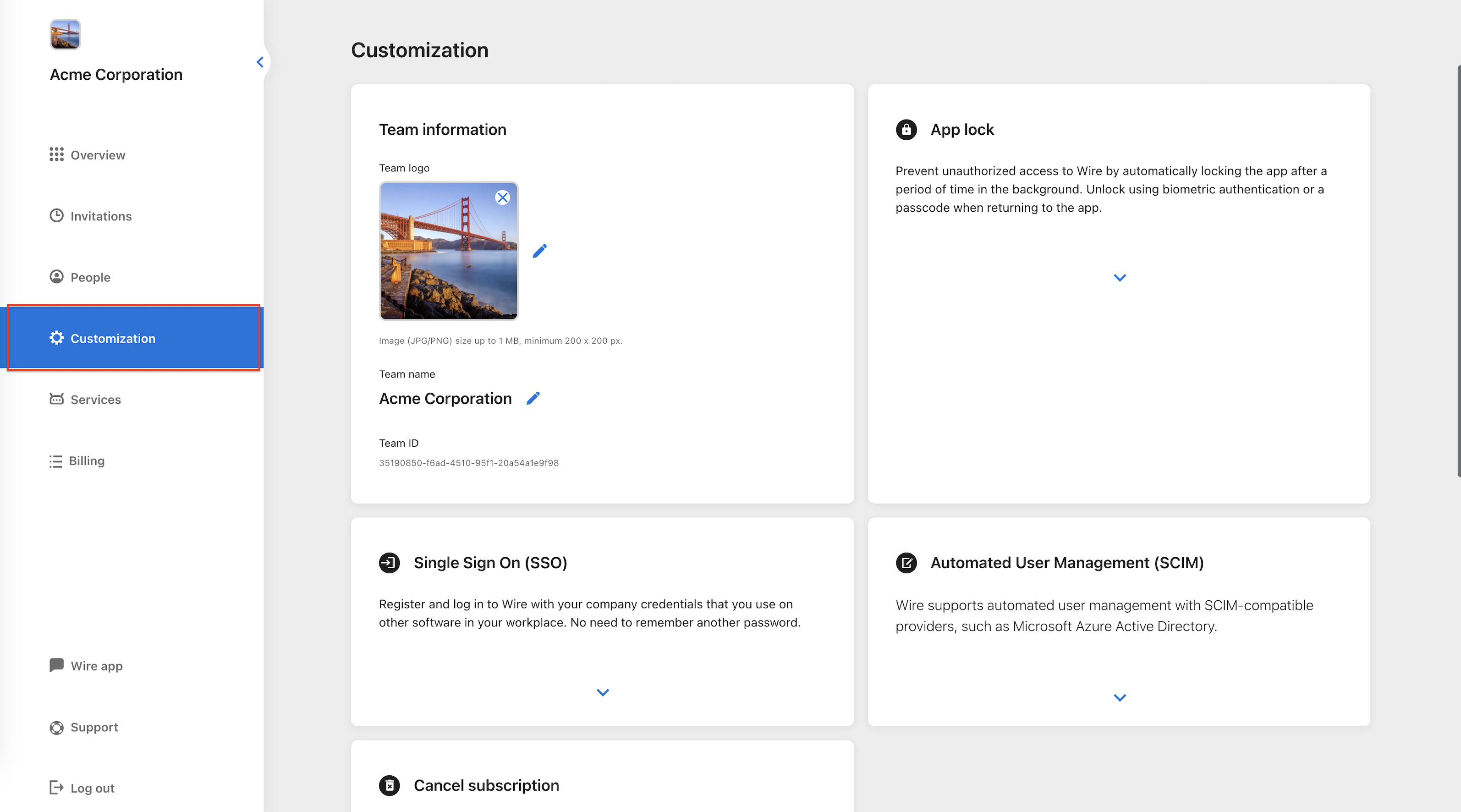The width and height of the screenshot is (1461, 812).
Task: Collapse the sidebar with left chevron
Action: click(260, 62)
